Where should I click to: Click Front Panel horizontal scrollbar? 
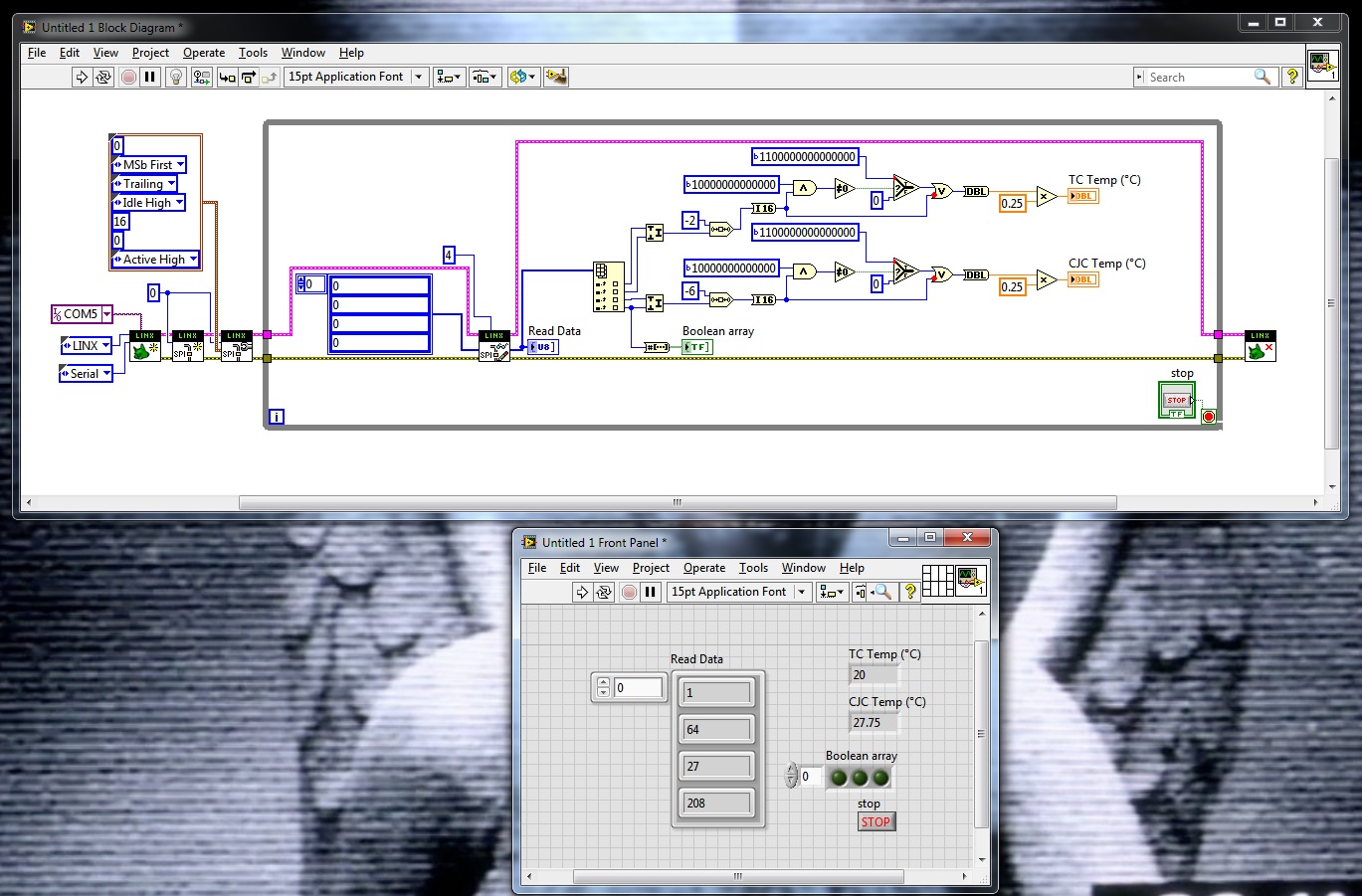pyautogui.click(x=738, y=876)
